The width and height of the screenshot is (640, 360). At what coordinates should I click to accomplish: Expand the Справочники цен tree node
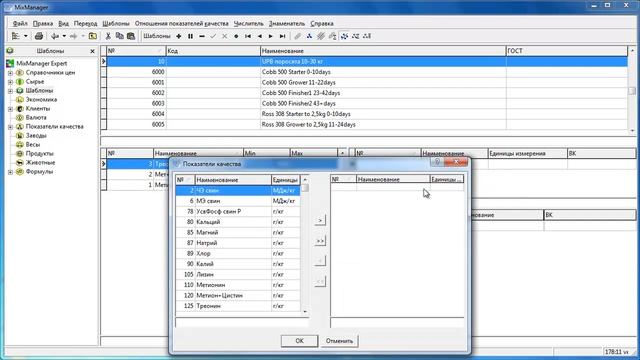pyautogui.click(x=10, y=73)
